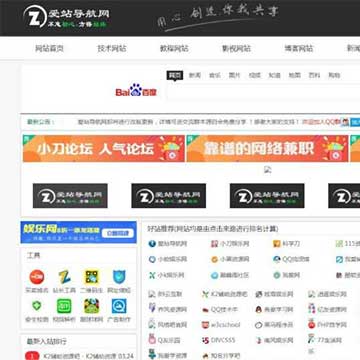Viewport: 360px width, 360px height.
Task: Open the 广告制作 blue tool icon
Action: [119, 306]
